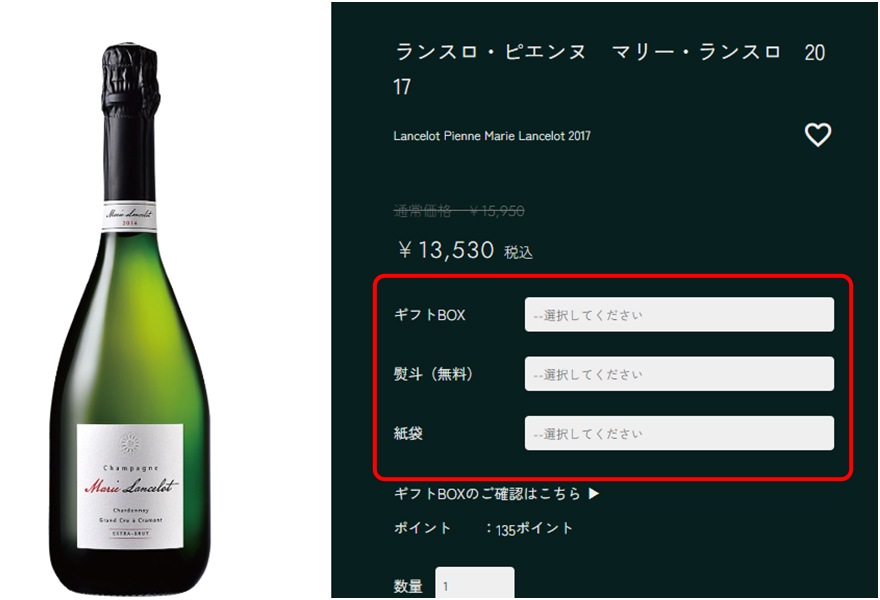The height and width of the screenshot is (600, 880).
Task: Open the 紙袋 selection dropdown
Action: [679, 433]
